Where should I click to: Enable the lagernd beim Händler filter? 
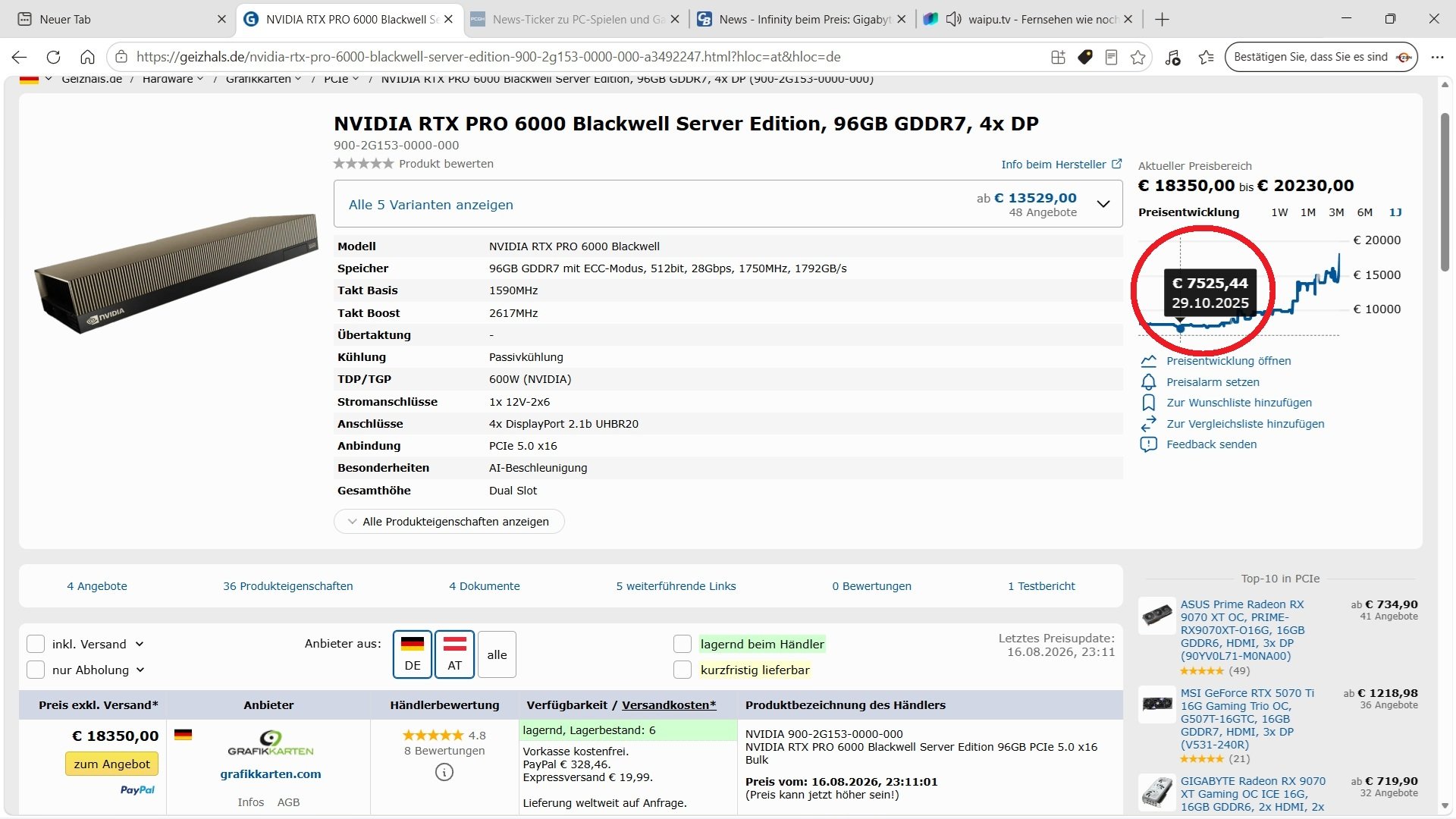click(682, 644)
